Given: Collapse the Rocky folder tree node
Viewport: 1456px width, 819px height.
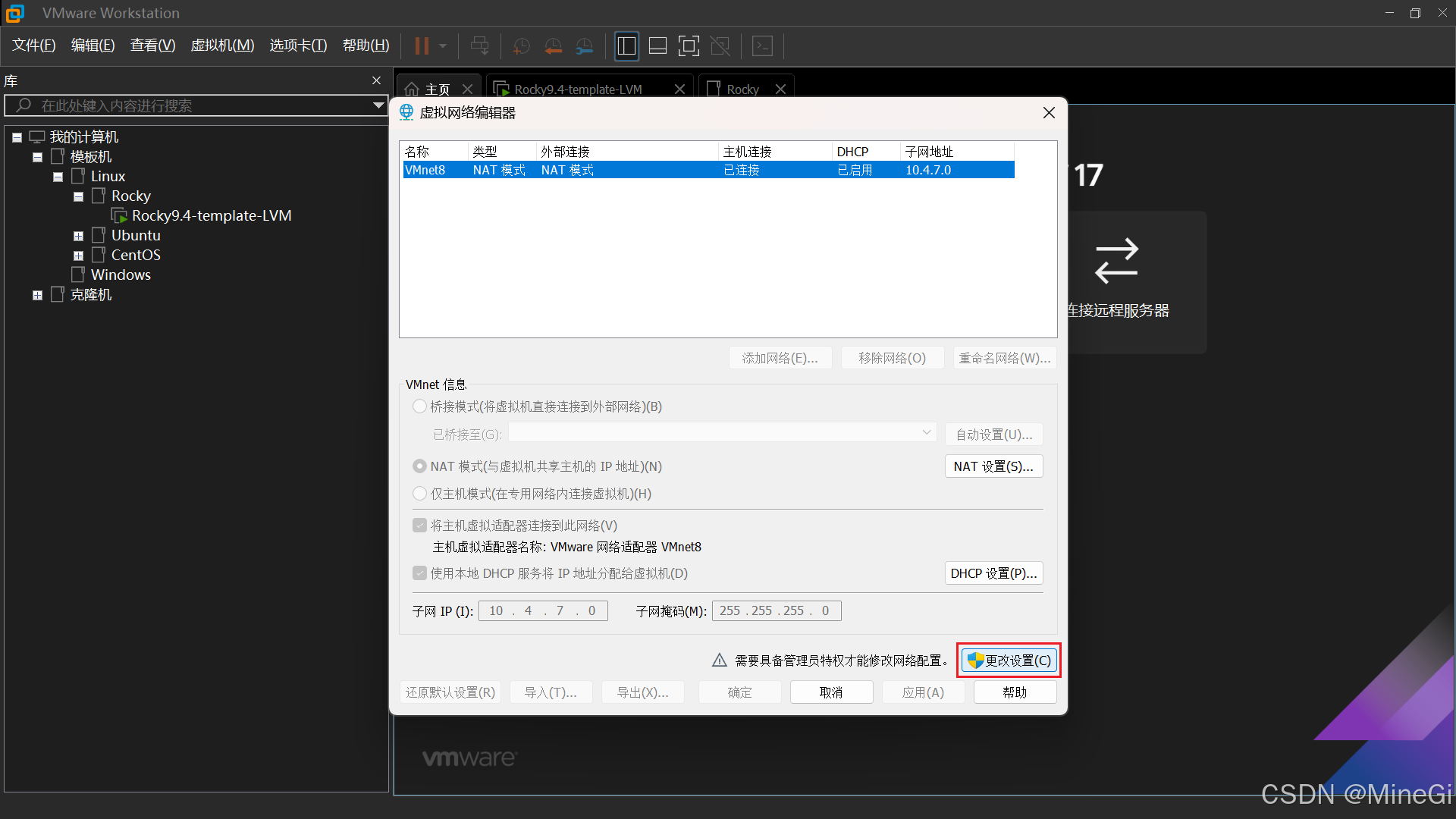Looking at the screenshot, I should [x=78, y=196].
